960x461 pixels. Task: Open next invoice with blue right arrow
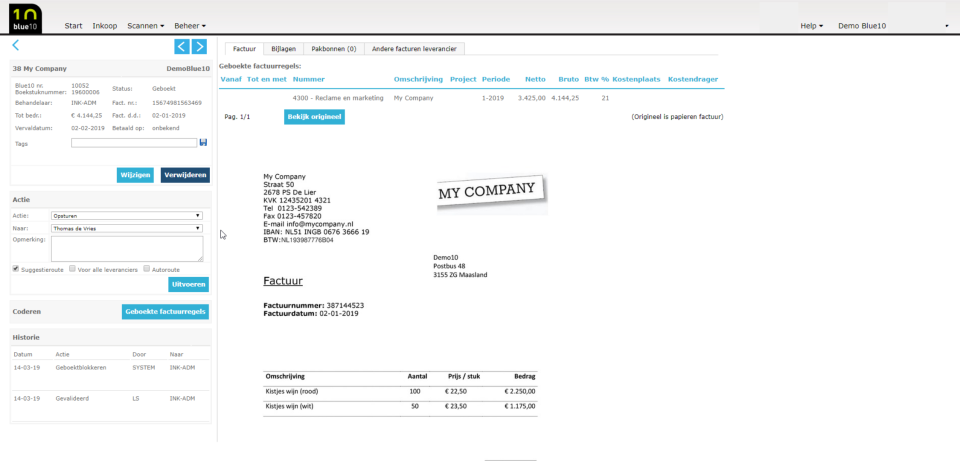(x=199, y=47)
